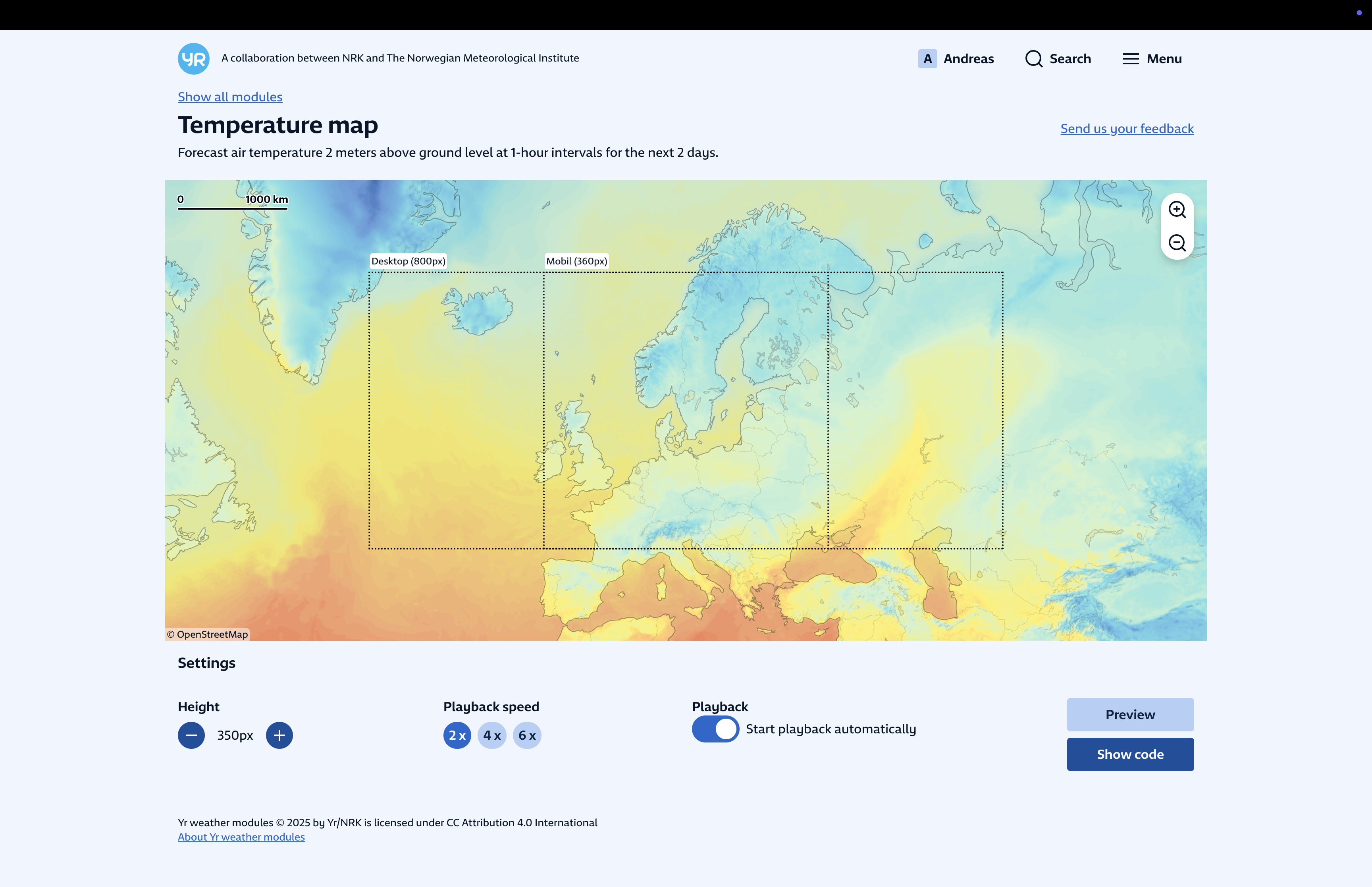The width and height of the screenshot is (1372, 887).
Task: Zoom out on the temperature map
Action: pos(1177,243)
